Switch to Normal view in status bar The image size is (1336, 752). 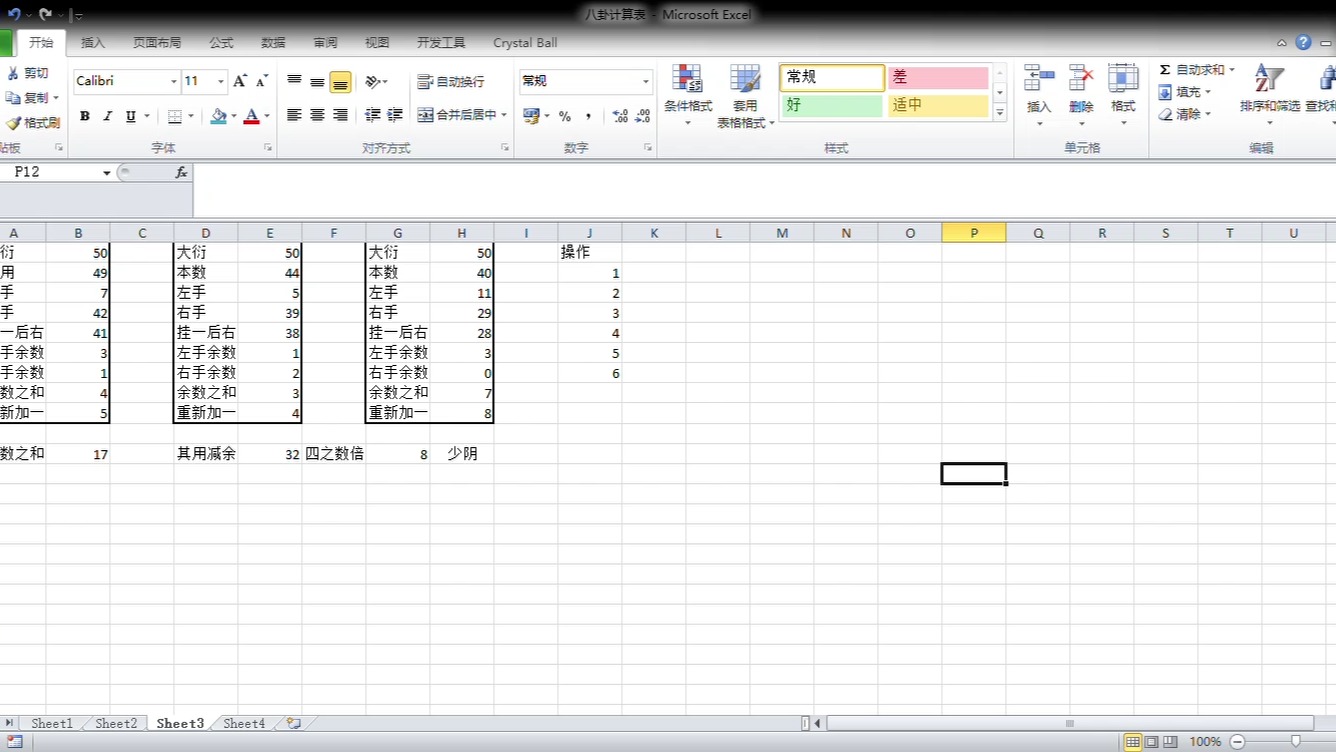click(x=1132, y=742)
